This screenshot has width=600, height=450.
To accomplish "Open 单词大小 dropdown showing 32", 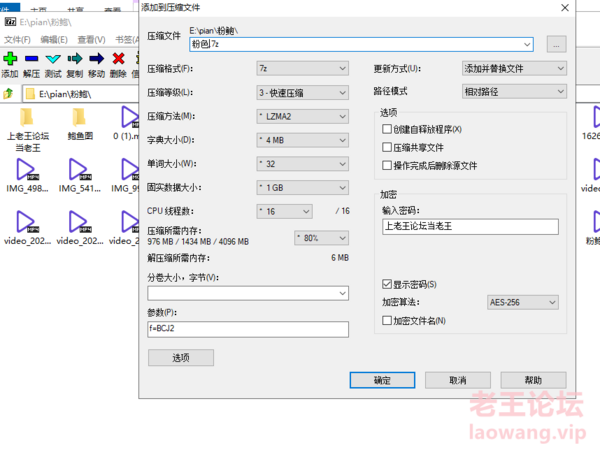I will [302, 164].
